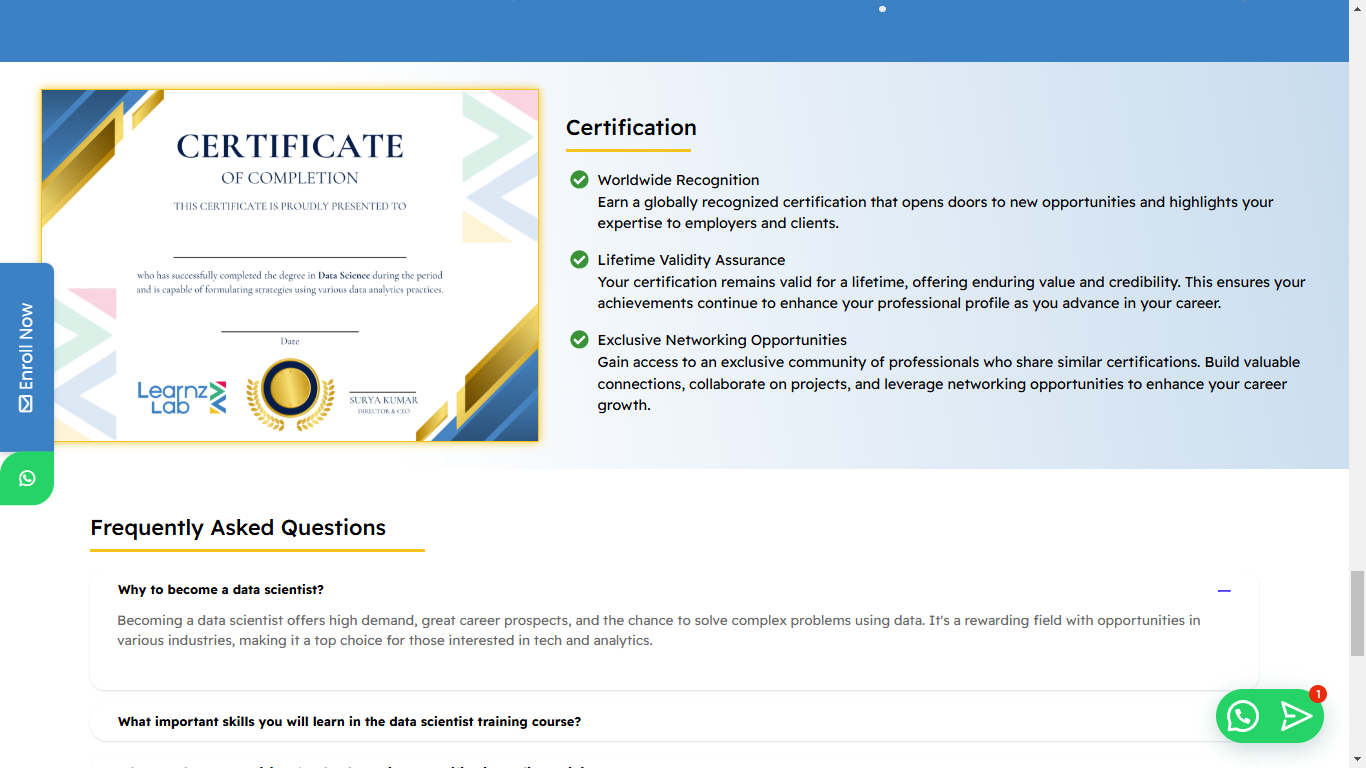The image size is (1366, 768).
Task: Click the red notification badge showing 1
Action: click(1317, 694)
